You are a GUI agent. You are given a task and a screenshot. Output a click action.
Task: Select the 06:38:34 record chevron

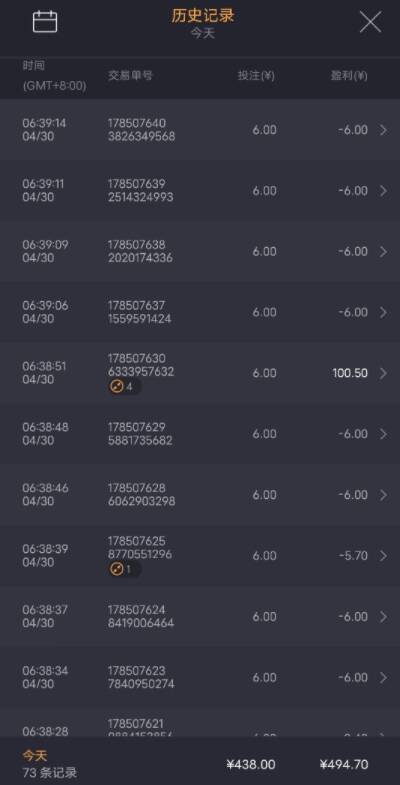[x=383, y=677]
